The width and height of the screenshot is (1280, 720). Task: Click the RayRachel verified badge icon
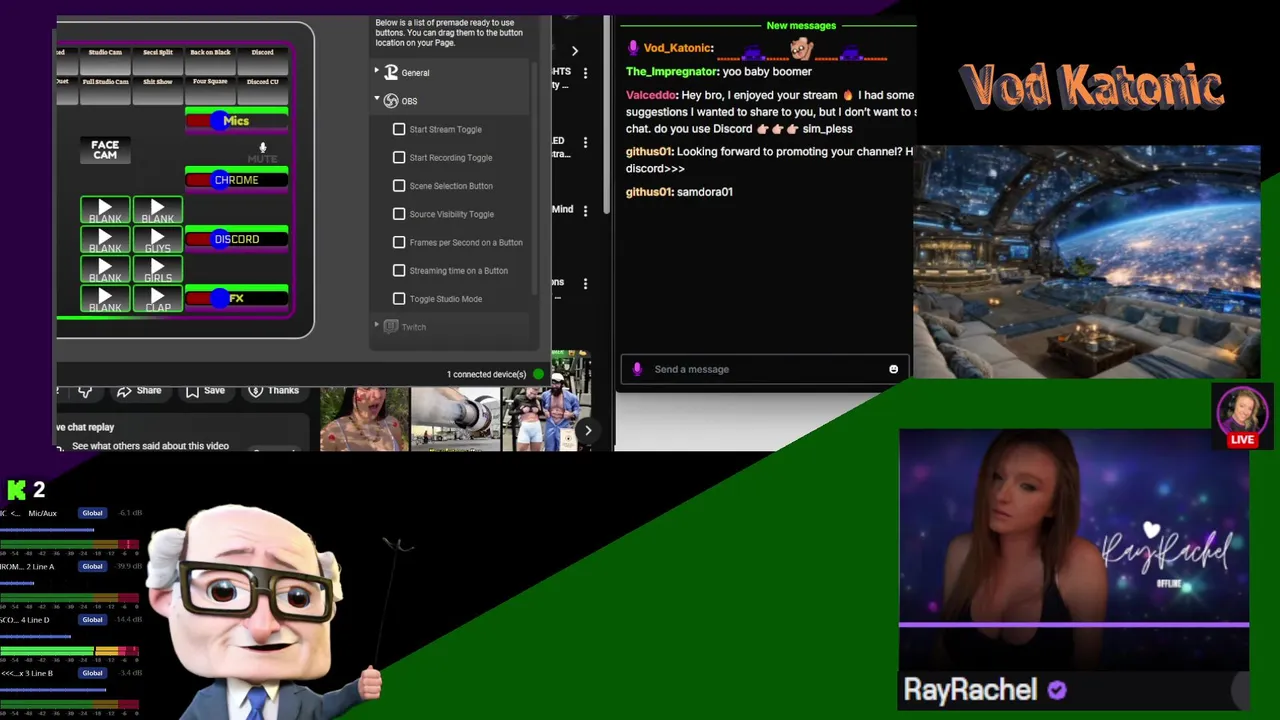tap(1057, 690)
